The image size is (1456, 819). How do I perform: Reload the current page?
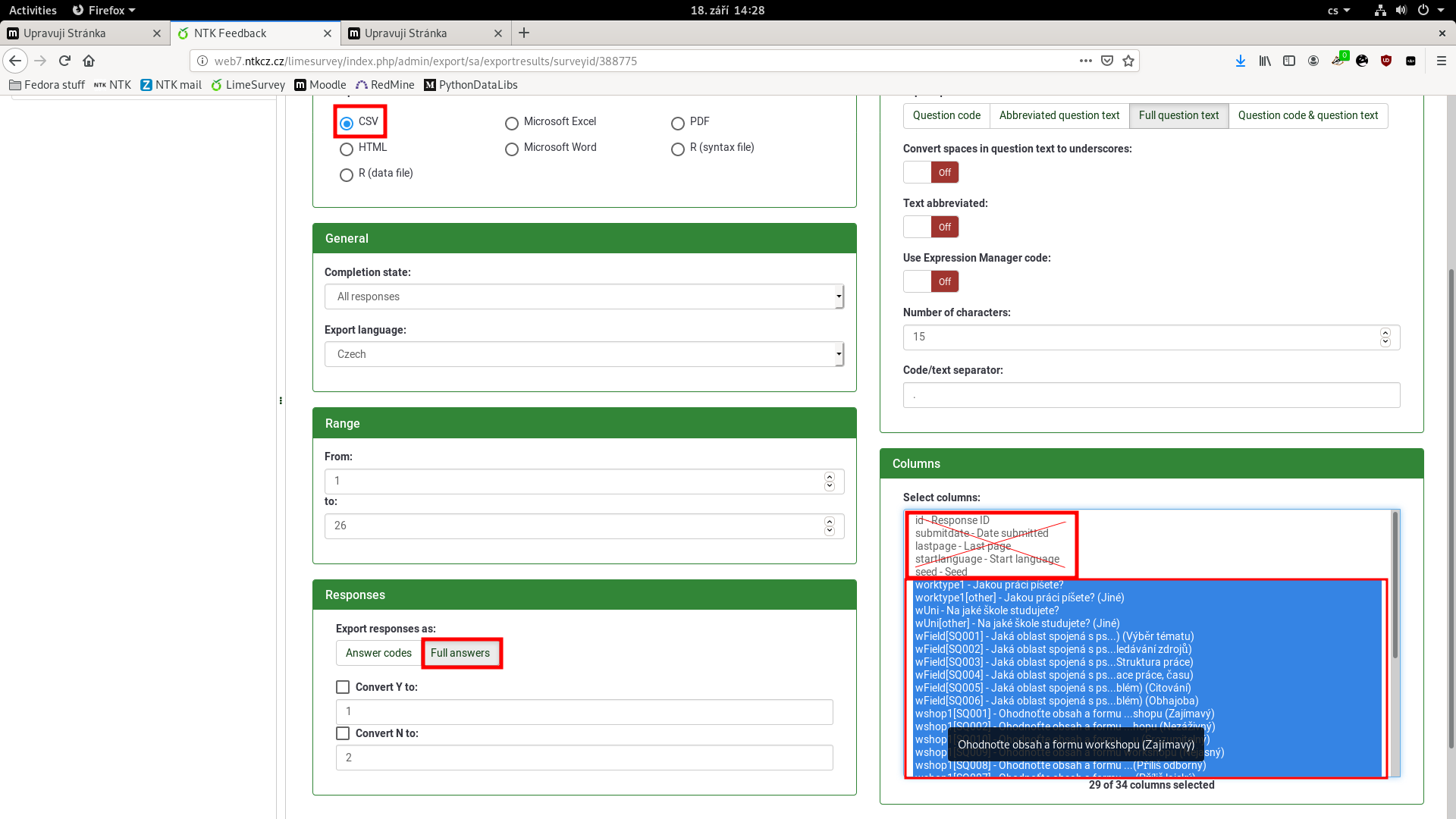click(x=64, y=61)
